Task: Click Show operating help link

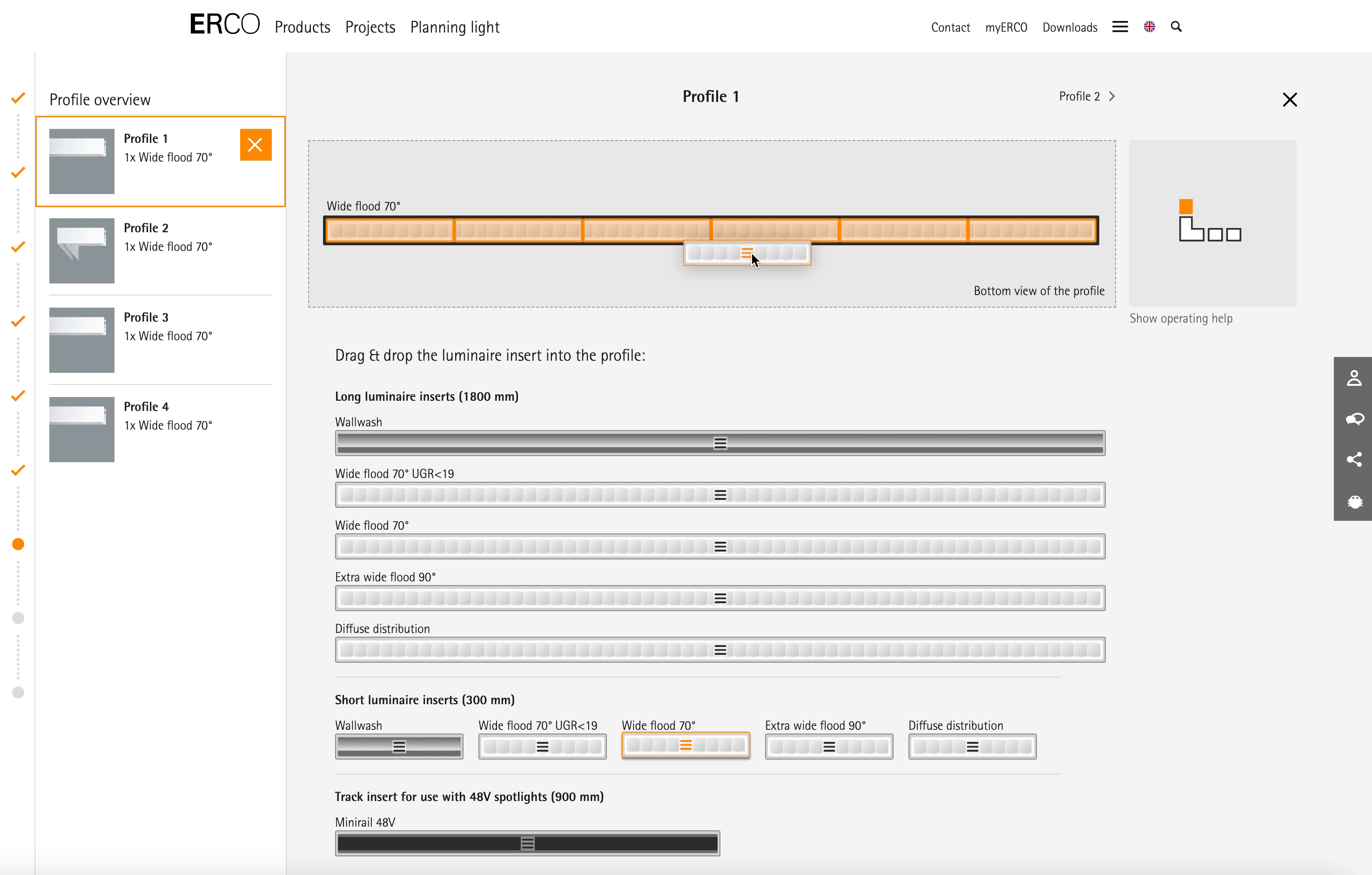Action: (1181, 318)
